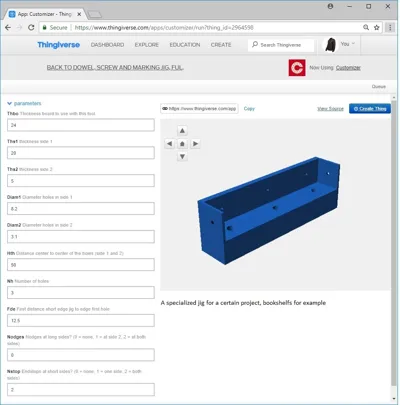Reset the preview with the home icon
The image size is (400, 405).
click(x=182, y=144)
